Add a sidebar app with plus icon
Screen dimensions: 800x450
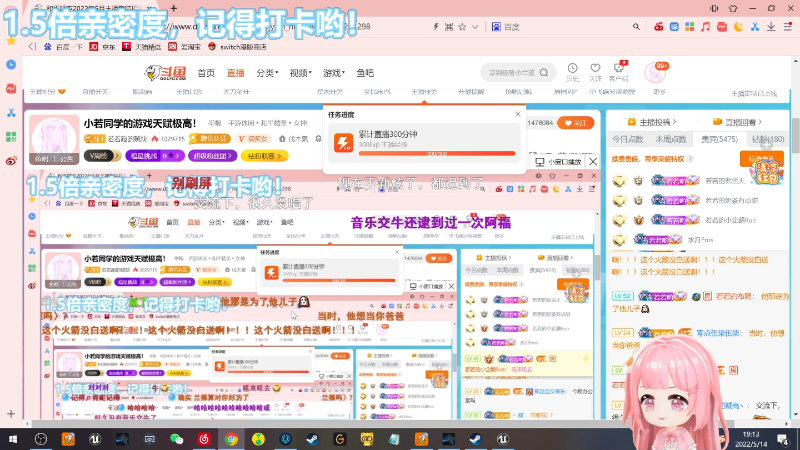pyautogui.click(x=11, y=414)
